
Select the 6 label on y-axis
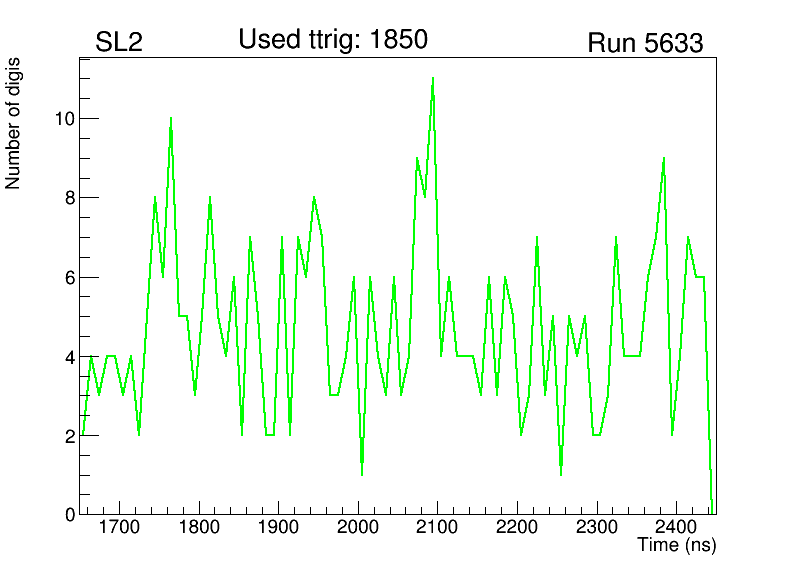point(67,278)
